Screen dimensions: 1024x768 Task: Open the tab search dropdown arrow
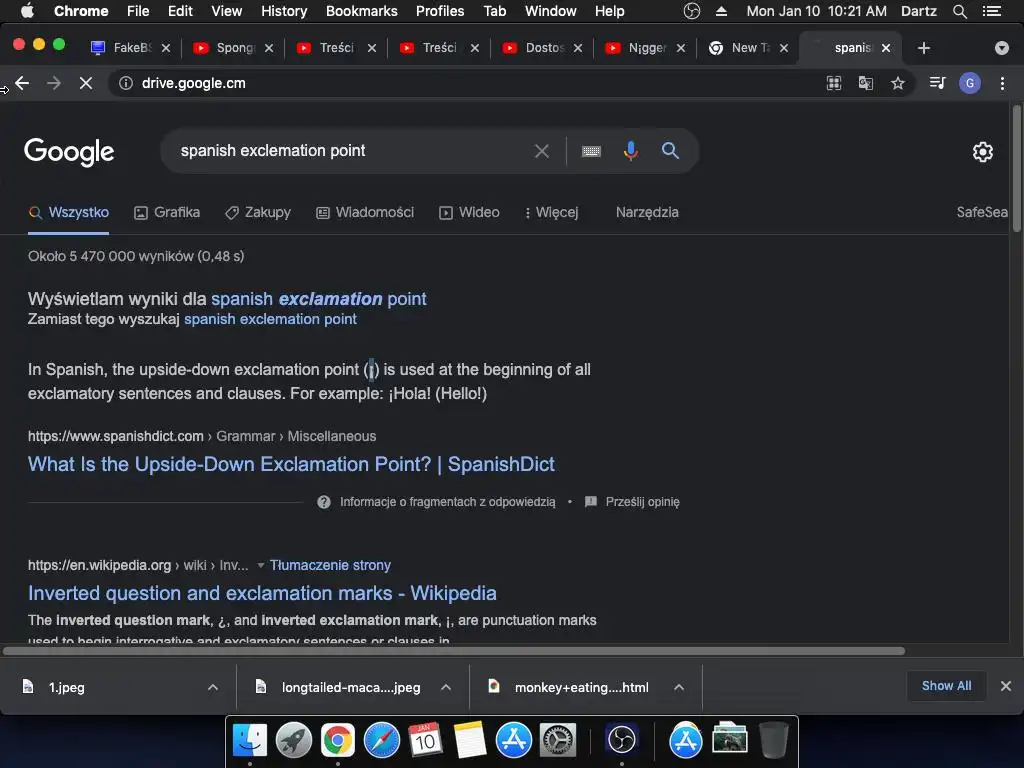(1001, 48)
